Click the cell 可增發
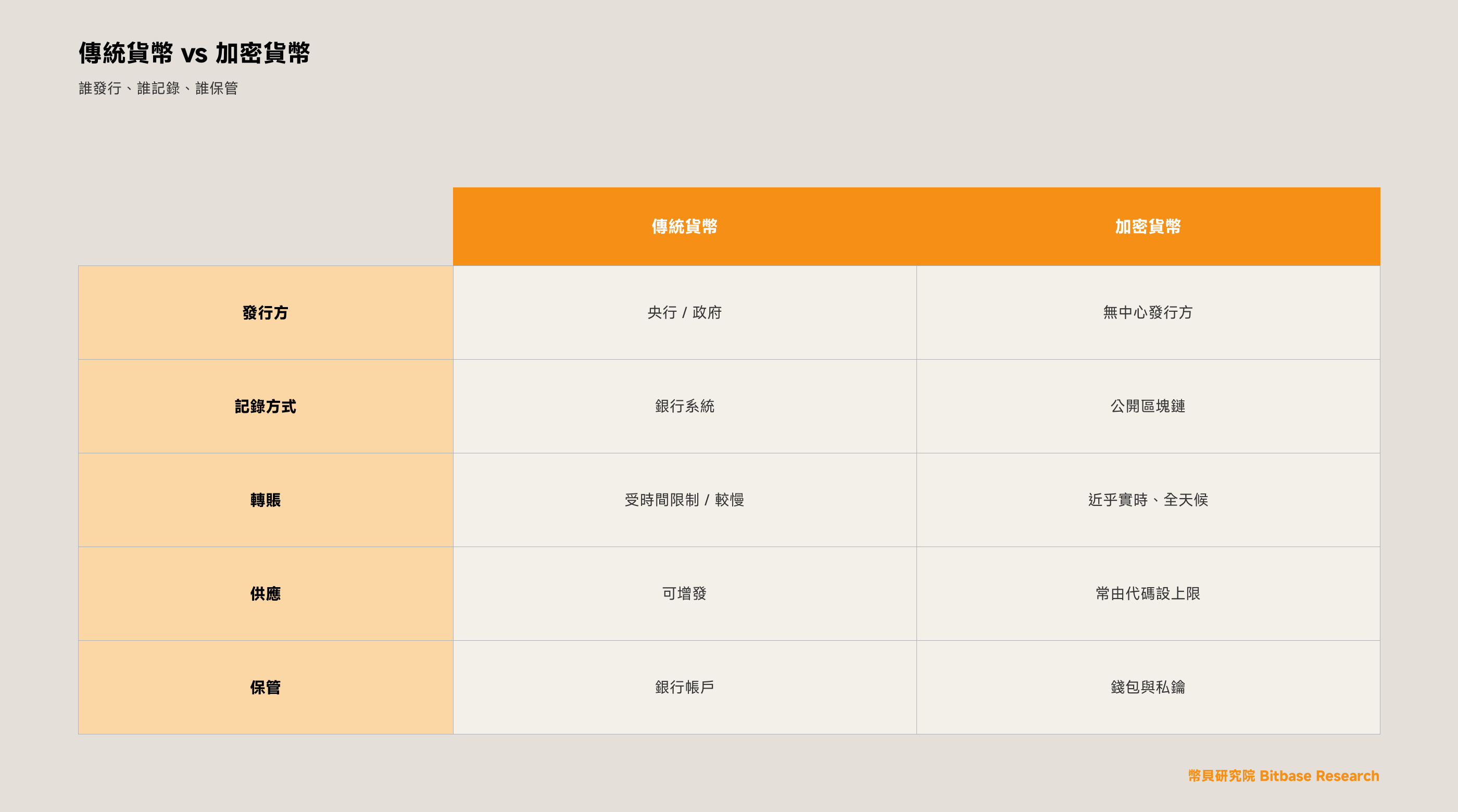This screenshot has width=1458, height=812. [x=684, y=593]
